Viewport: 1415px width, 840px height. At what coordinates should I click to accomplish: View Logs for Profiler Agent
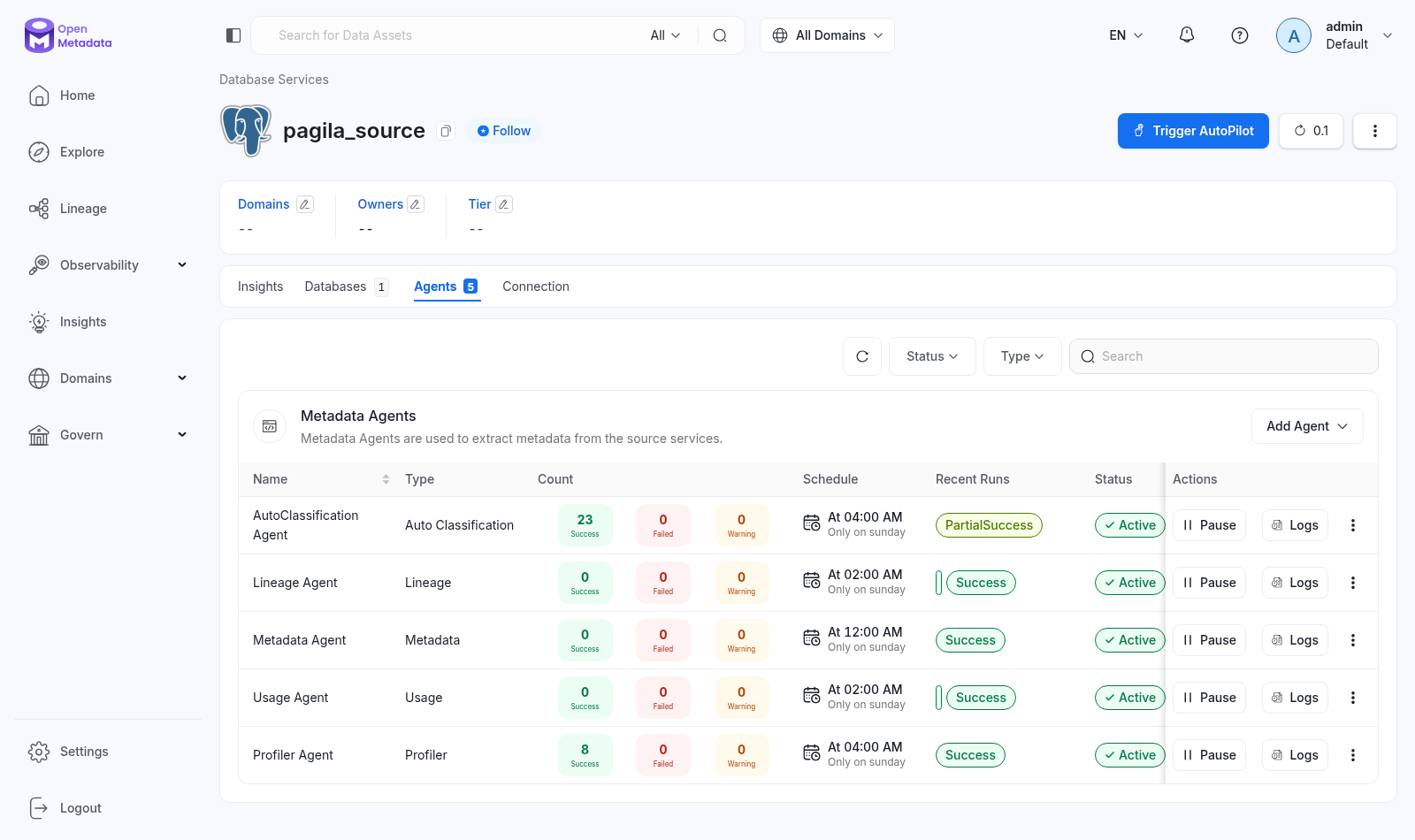click(x=1296, y=755)
